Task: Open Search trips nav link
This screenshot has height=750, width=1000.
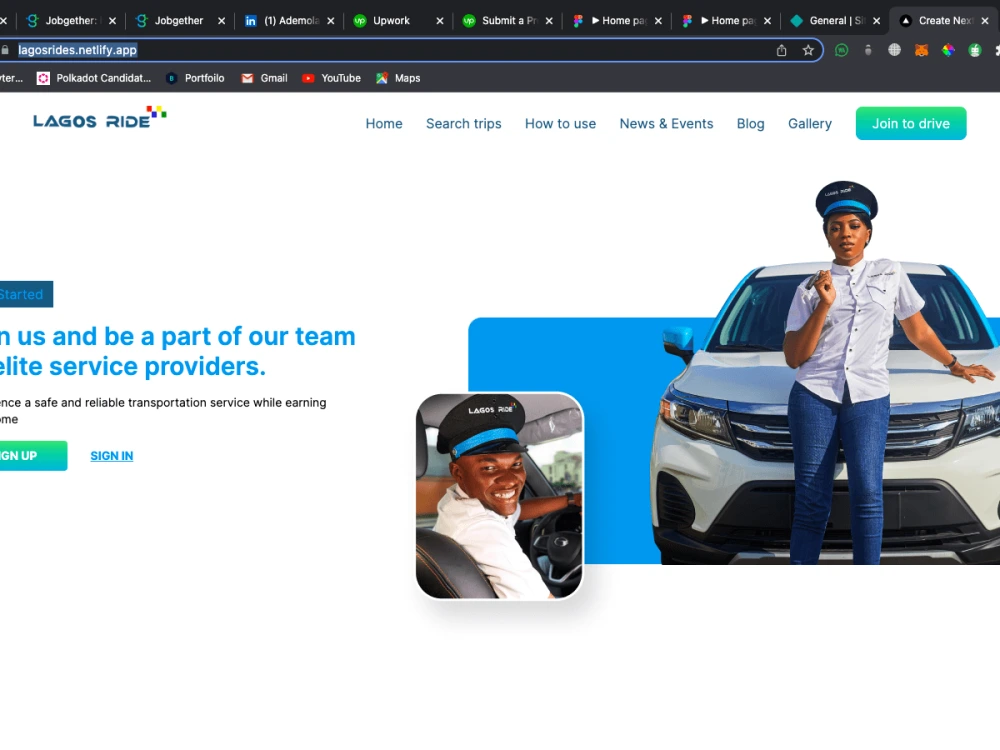Action: (x=464, y=124)
